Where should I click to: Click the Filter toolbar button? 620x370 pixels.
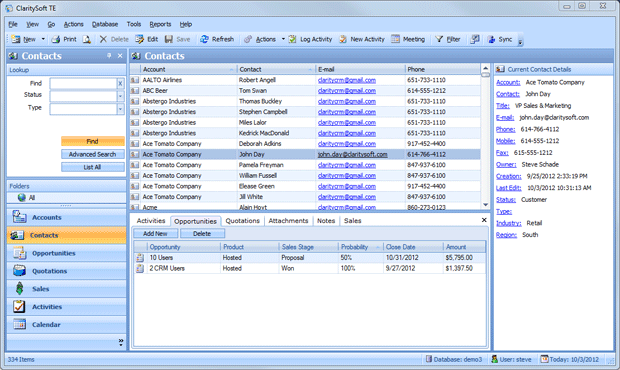tap(448, 39)
